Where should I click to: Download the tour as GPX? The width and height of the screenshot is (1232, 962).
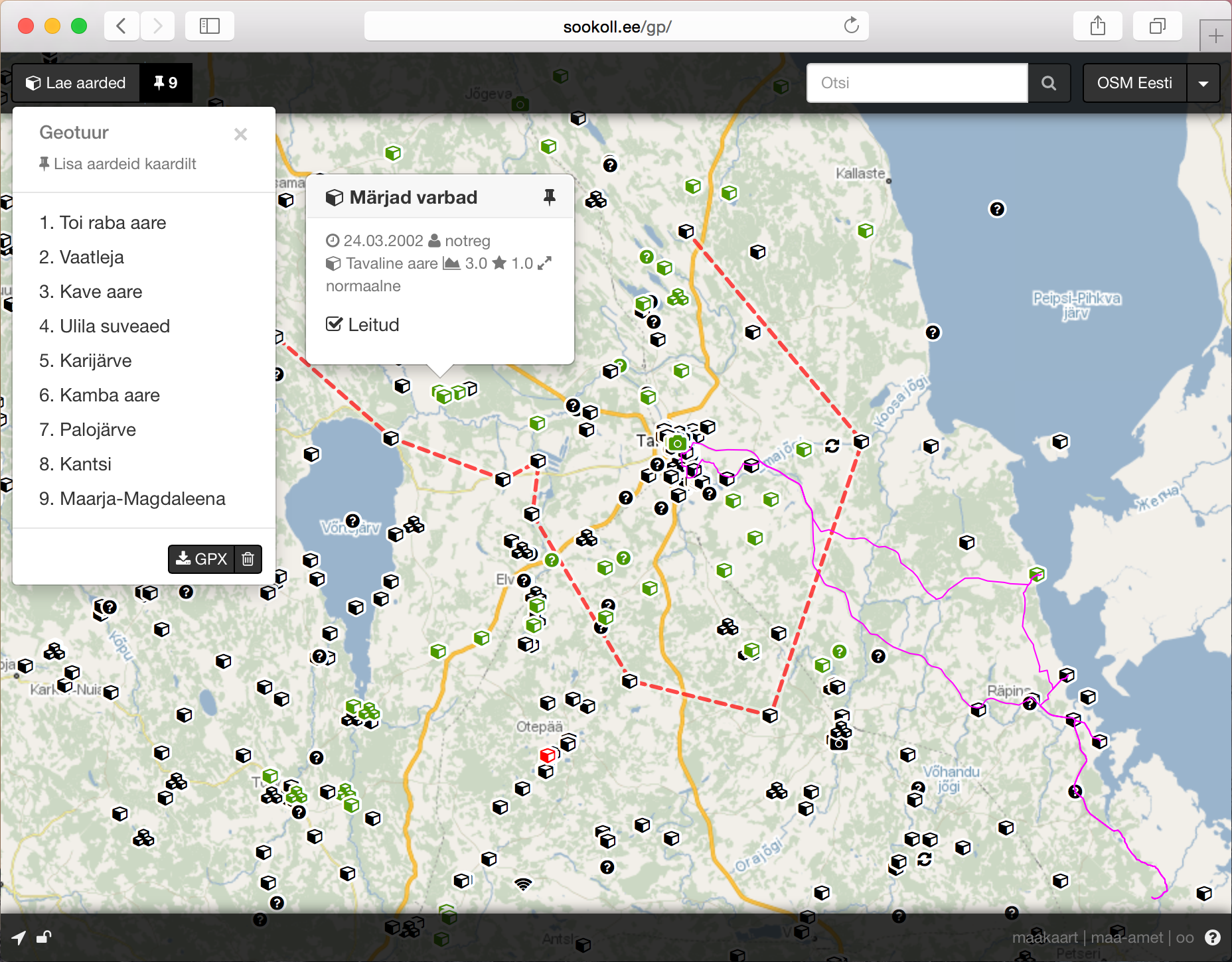point(202,559)
